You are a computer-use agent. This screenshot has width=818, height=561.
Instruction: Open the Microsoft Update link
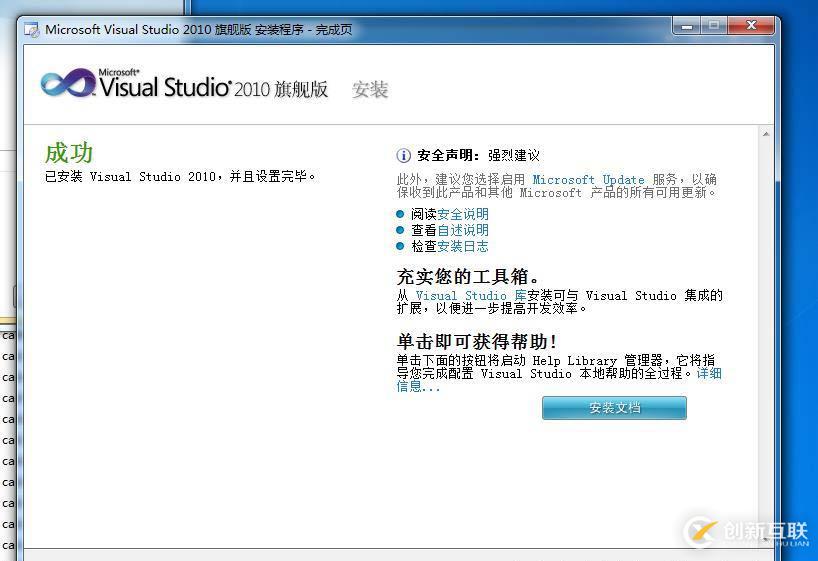(x=588, y=180)
